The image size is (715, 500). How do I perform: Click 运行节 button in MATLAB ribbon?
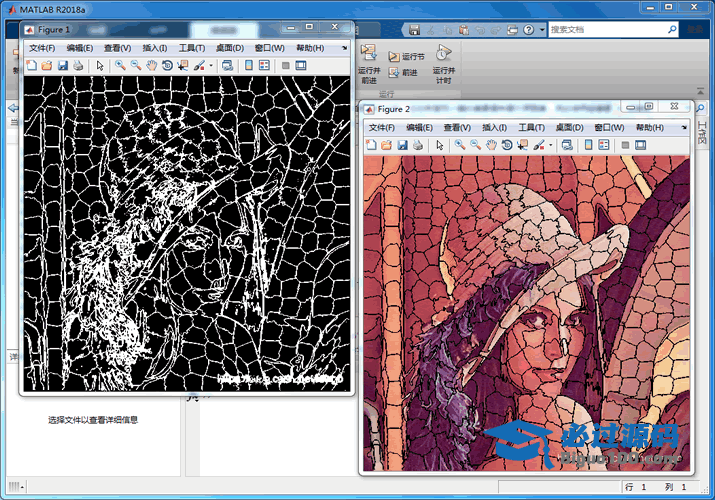pyautogui.click(x=407, y=57)
